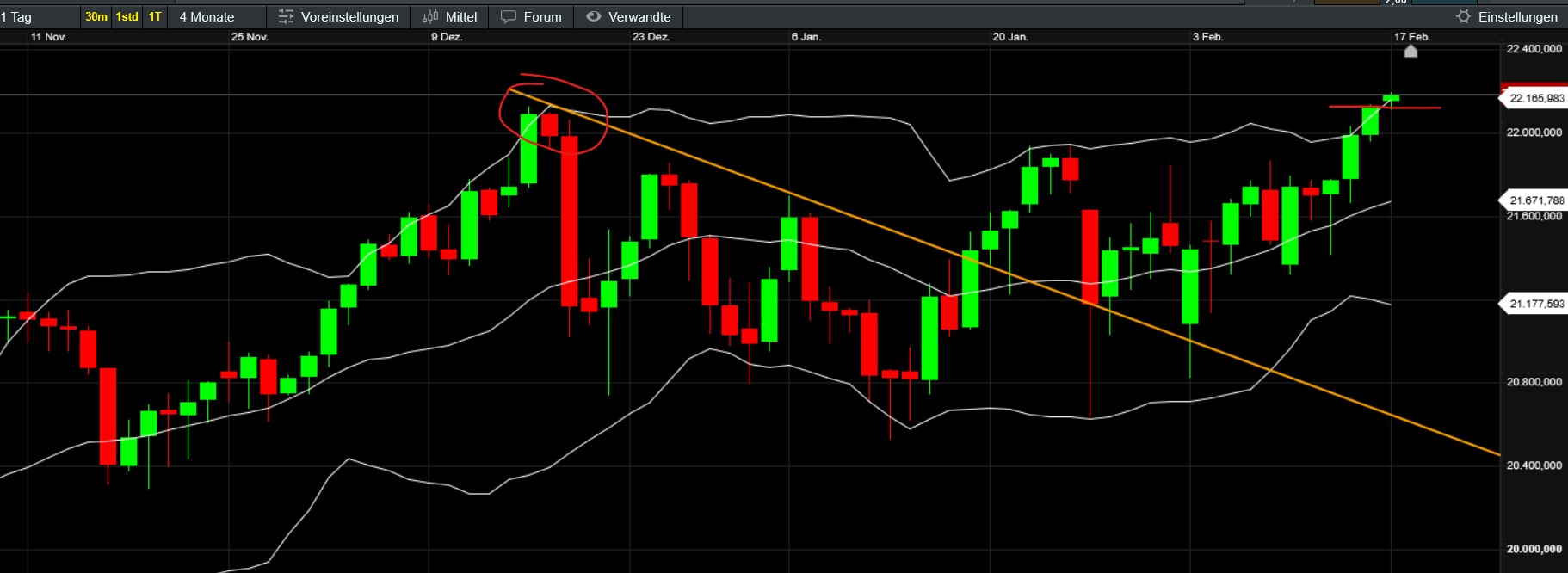The width and height of the screenshot is (1568, 573).
Task: Click the gray marker below 17 Feb.
Action: click(1410, 52)
